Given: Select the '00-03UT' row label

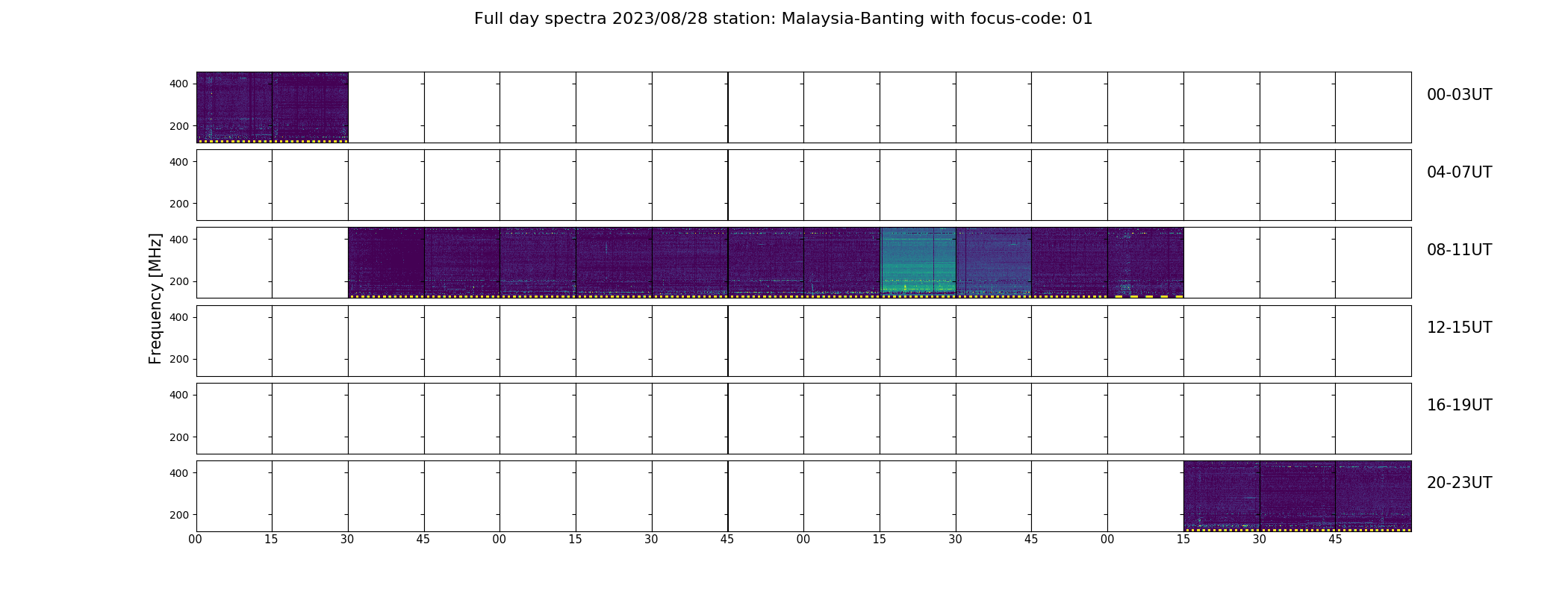Looking at the screenshot, I should point(1459,95).
